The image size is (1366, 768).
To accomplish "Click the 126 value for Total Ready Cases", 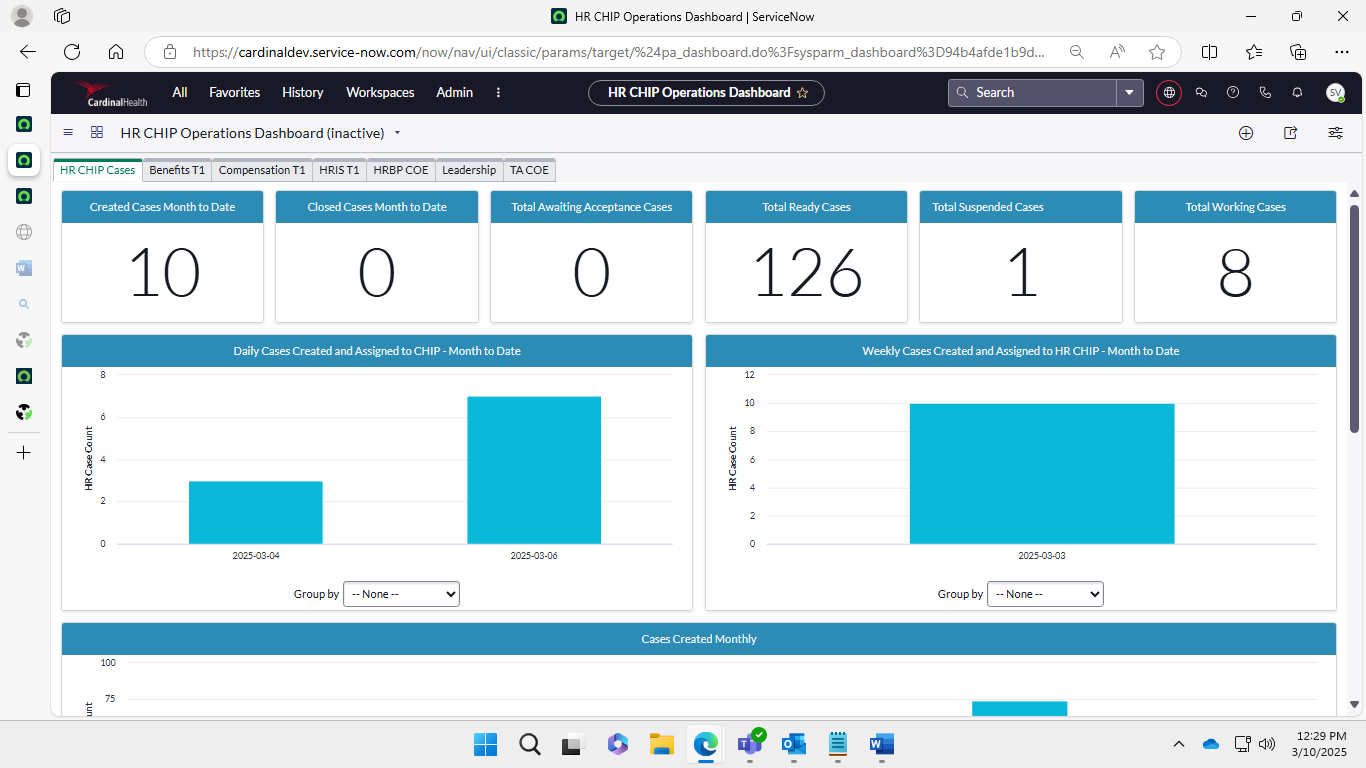I will [807, 273].
